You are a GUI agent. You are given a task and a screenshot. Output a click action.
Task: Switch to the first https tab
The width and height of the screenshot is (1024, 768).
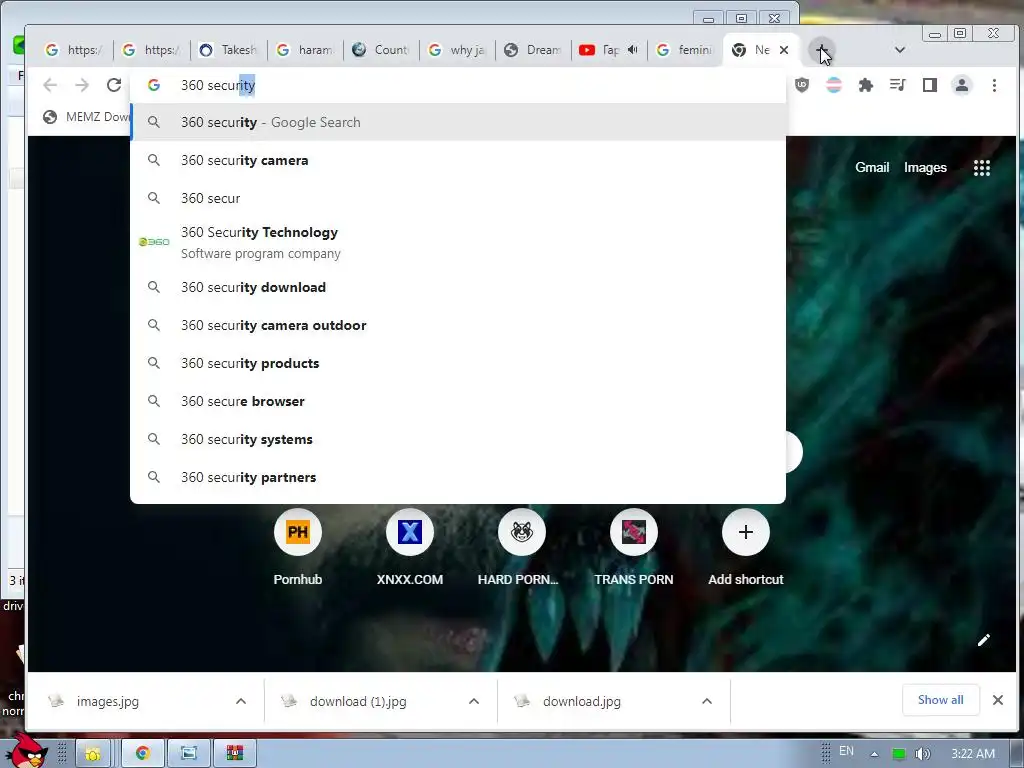coord(74,50)
